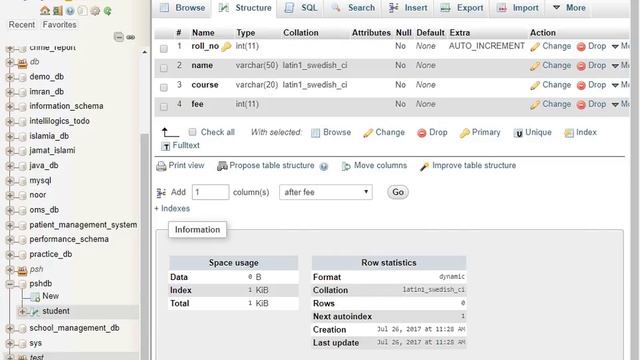Image resolution: width=640 pixels, height=360 pixels.
Task: Click New under pshdb
Action: coord(51,296)
